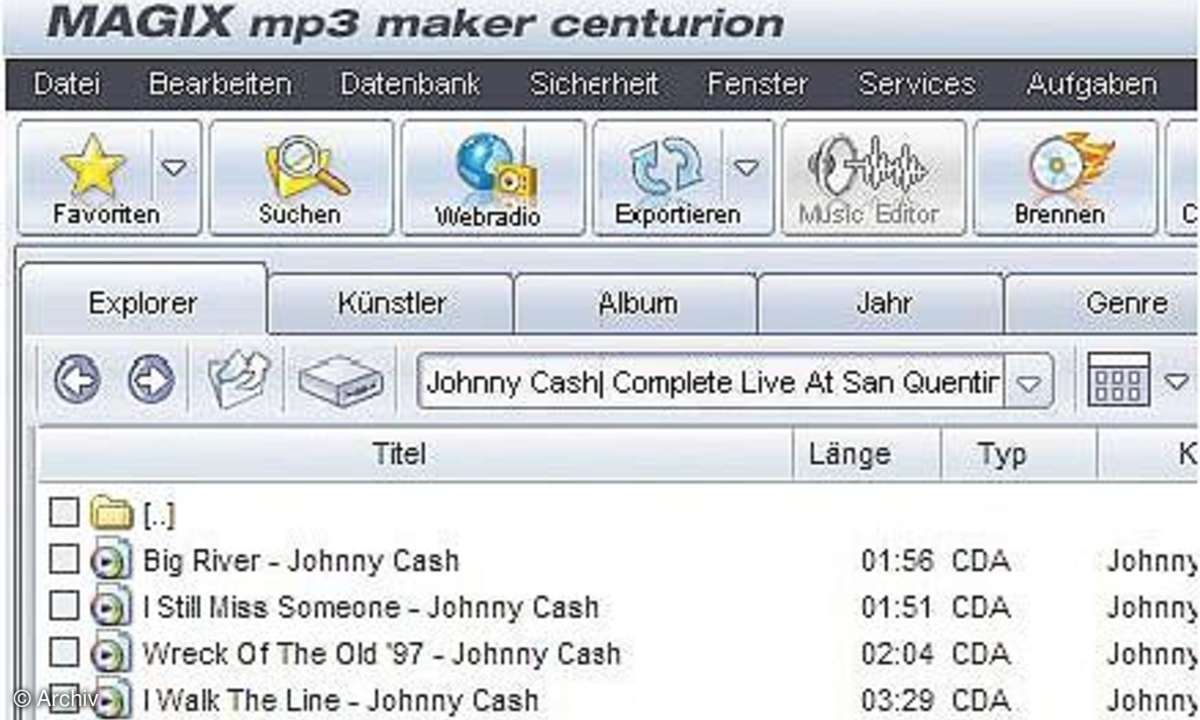This screenshot has width=1200, height=720.
Task: Open the [..] parent folder icon
Action: point(111,514)
